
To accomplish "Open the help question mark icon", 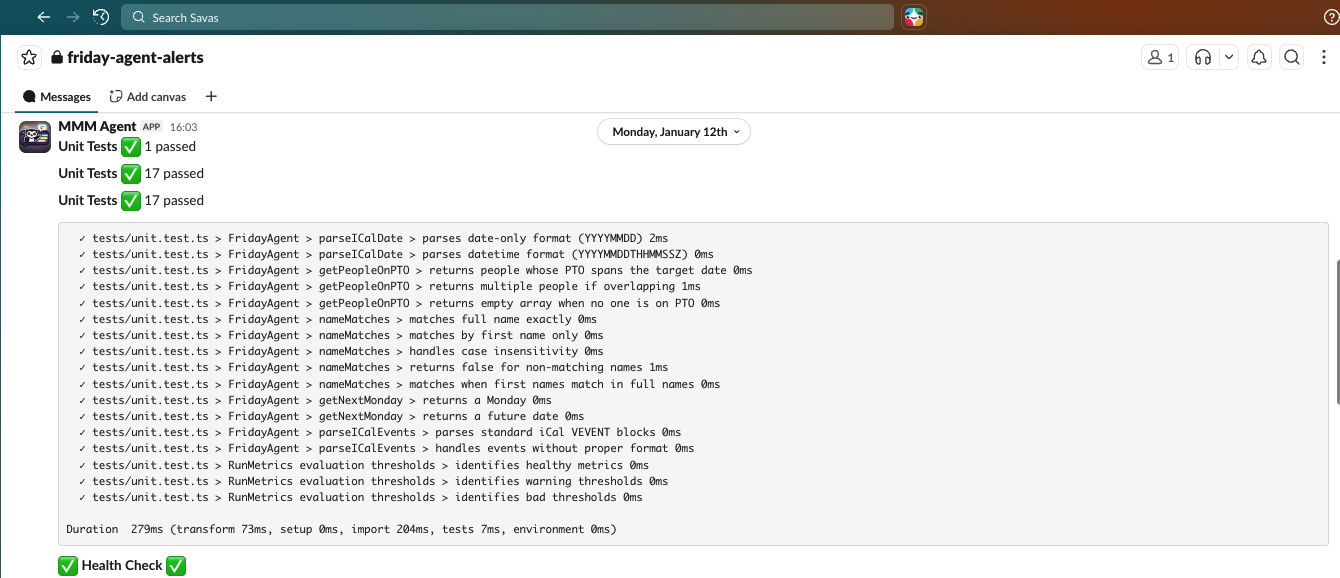I will [x=1330, y=17].
